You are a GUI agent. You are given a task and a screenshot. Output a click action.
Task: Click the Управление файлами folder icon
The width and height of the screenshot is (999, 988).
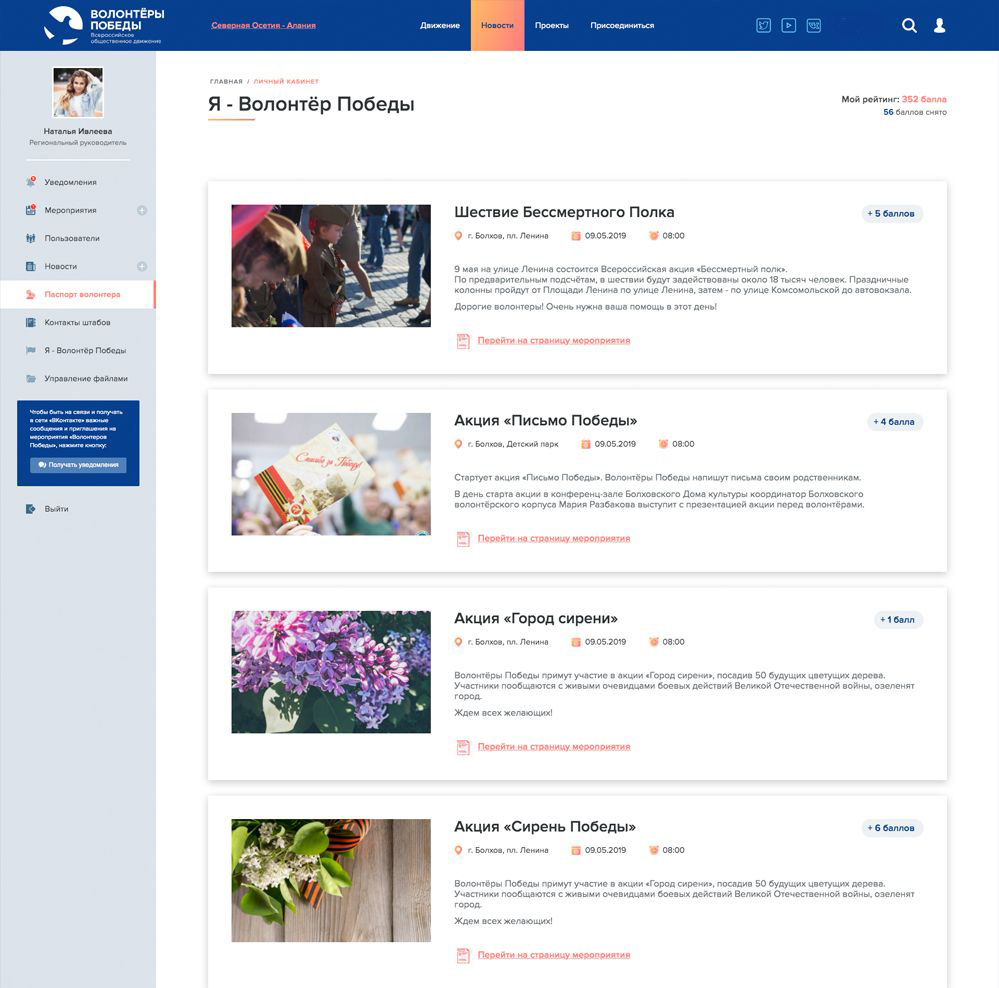click(x=31, y=379)
